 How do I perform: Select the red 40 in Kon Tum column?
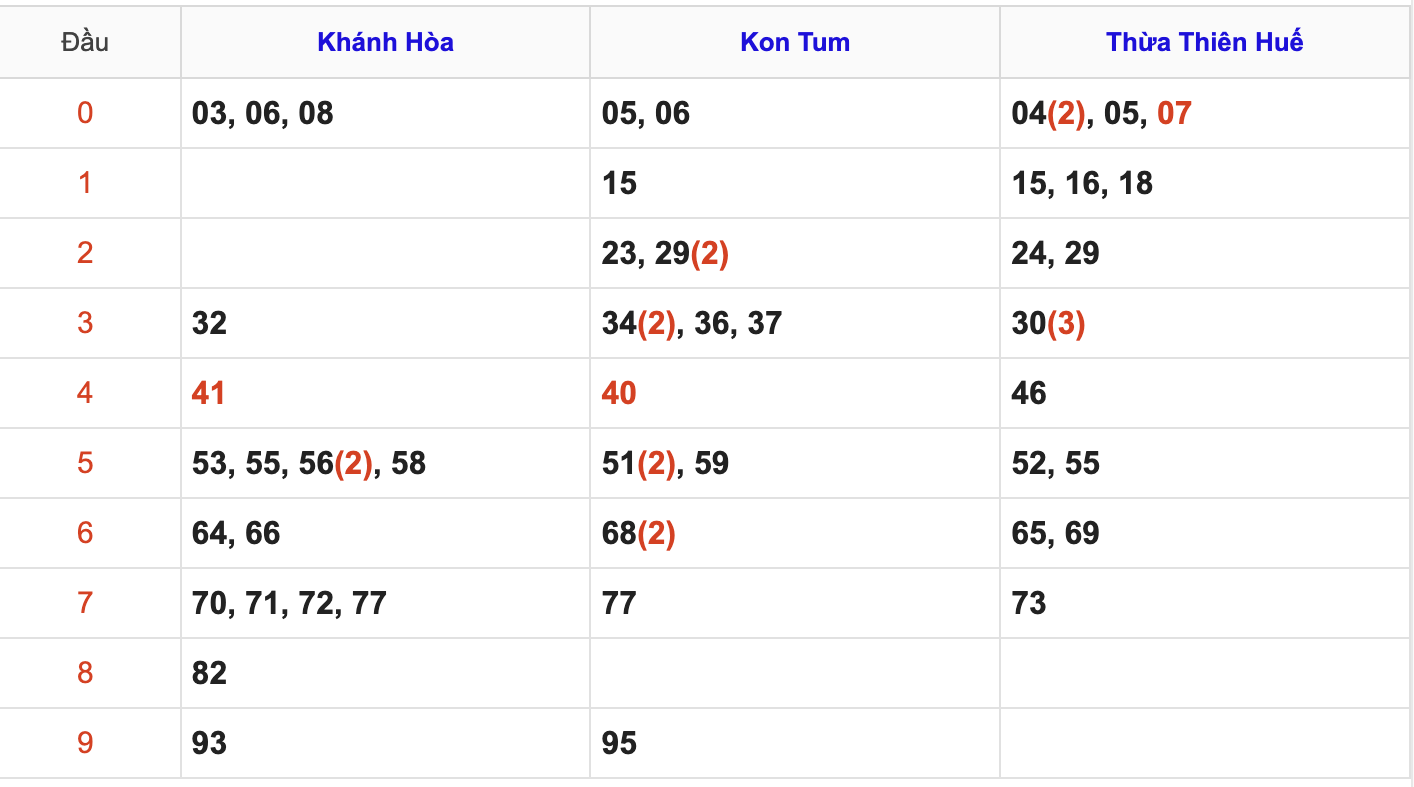619,393
